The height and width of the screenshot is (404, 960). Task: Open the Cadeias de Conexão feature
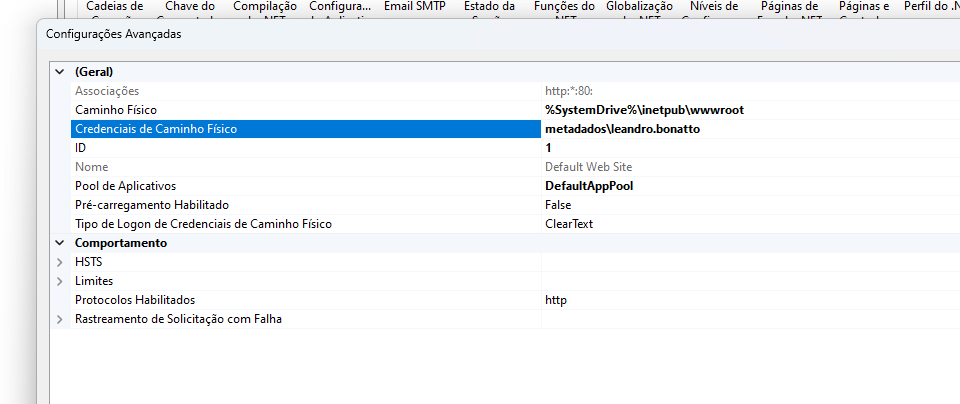click(115, 8)
